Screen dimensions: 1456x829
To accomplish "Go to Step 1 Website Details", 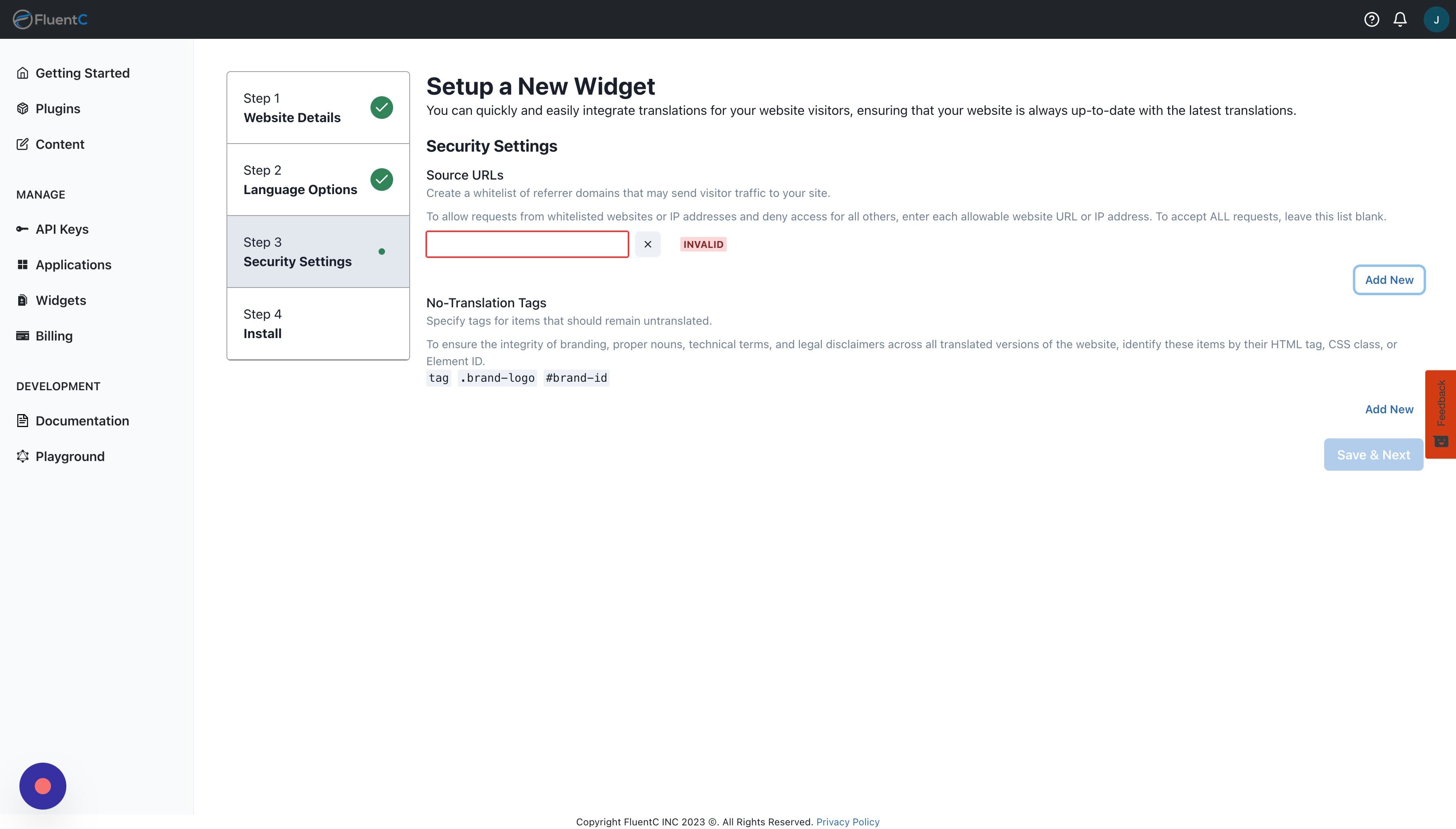I will pyautogui.click(x=318, y=108).
